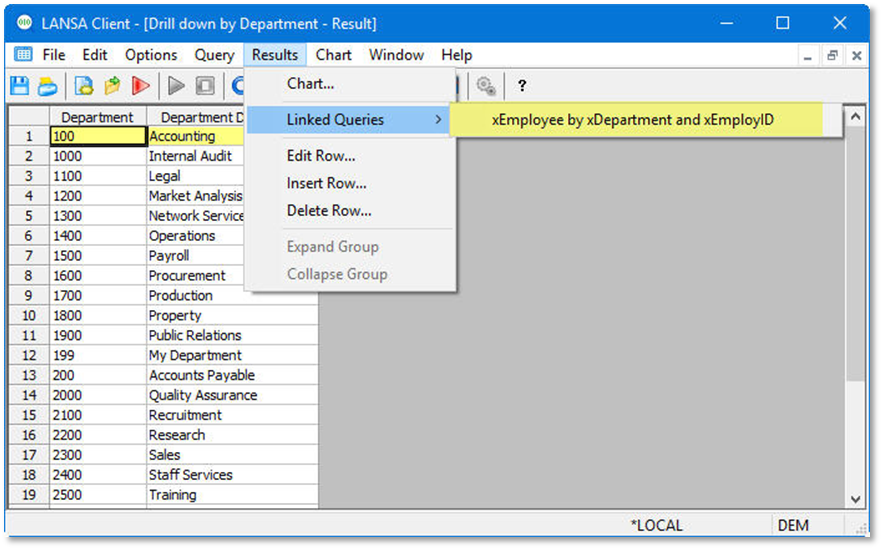Viewport: 882px width, 549px height.
Task: Click the LANSA Client title bar logo
Action: 24,23
